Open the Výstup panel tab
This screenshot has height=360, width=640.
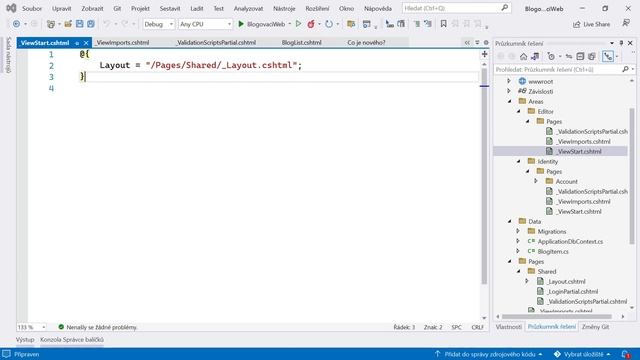tap(25, 340)
